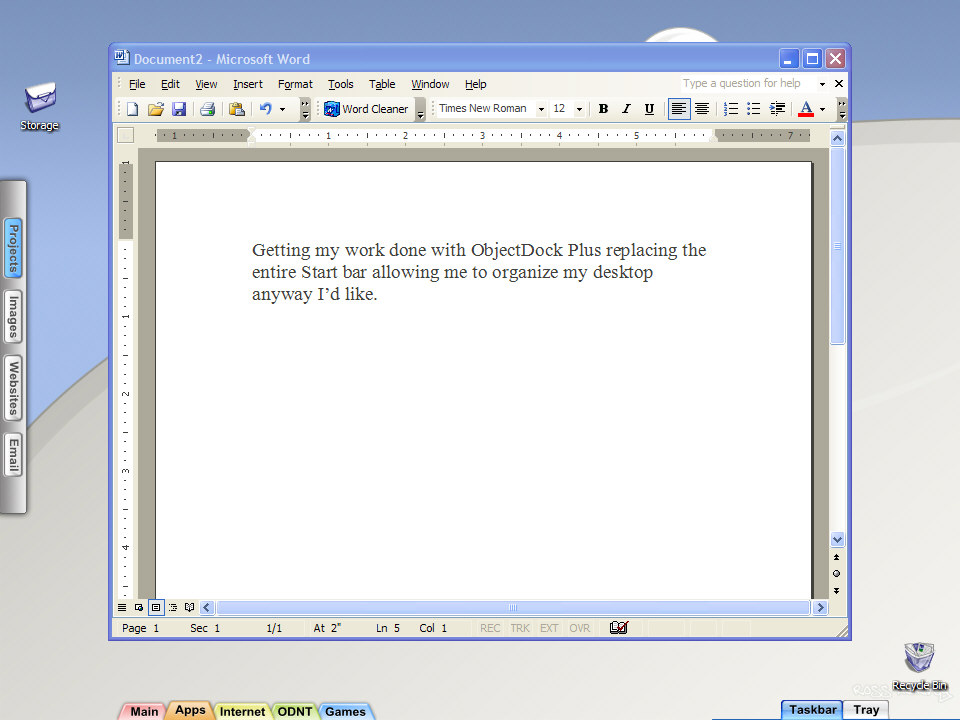Screen dimensions: 960x720
Task: Toggle TRK track changes in status bar
Action: [520, 628]
